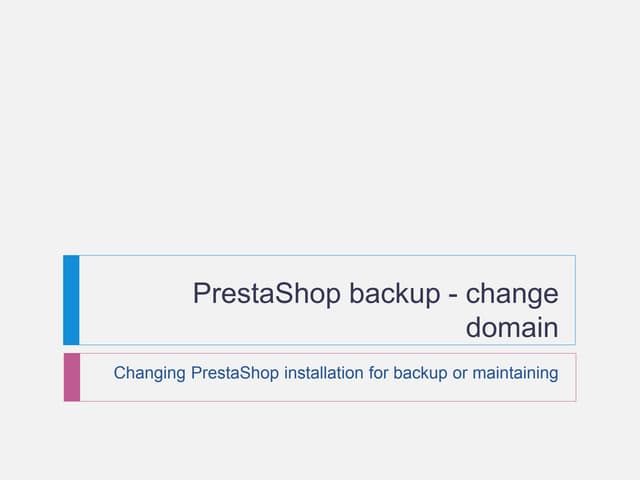This screenshot has height=480, width=640.
Task: Click the pink accent bar beside the subtitle
Action: [71, 377]
